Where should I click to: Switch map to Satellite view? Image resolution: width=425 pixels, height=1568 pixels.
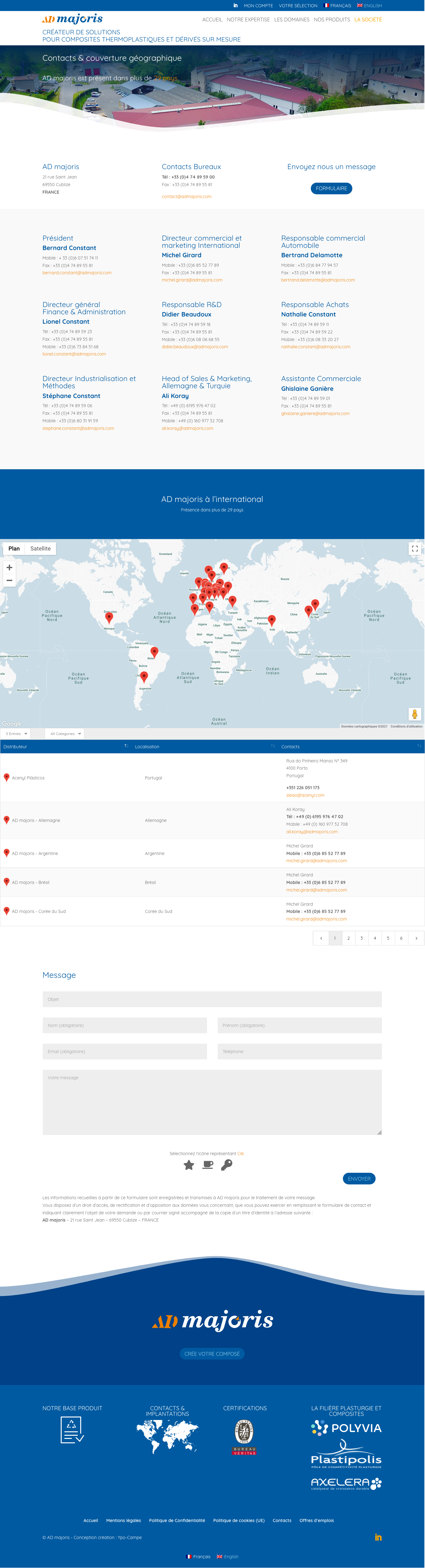[x=41, y=548]
